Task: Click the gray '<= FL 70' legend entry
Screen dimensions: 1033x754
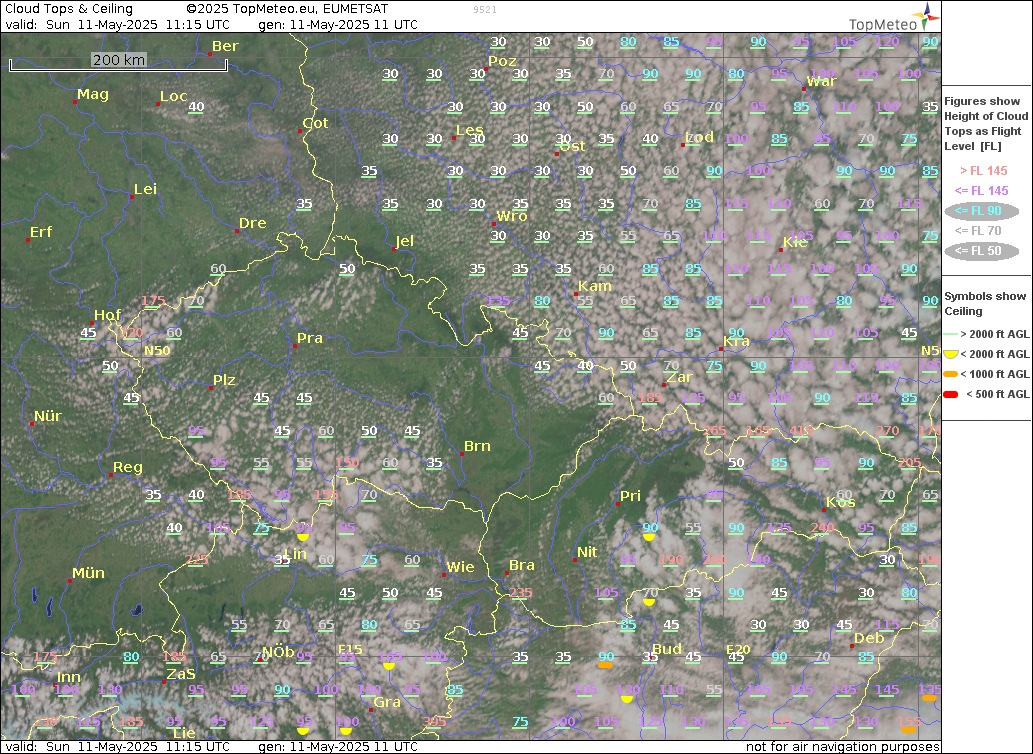Action: [978, 230]
